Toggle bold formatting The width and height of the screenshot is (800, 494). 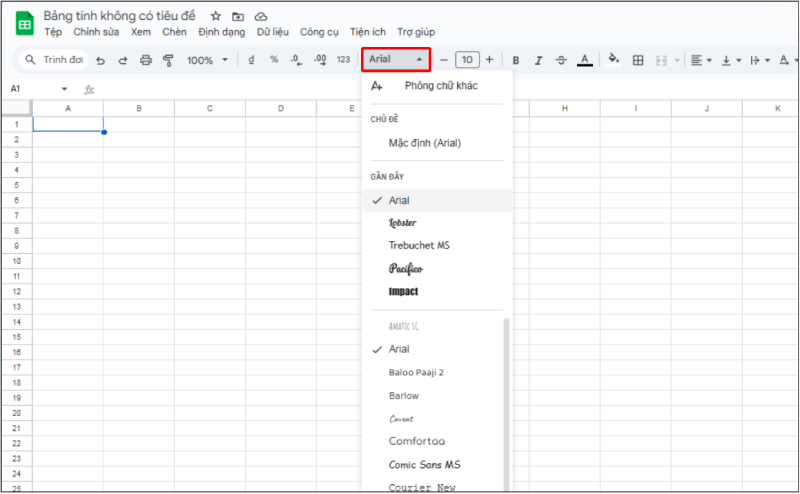516,60
